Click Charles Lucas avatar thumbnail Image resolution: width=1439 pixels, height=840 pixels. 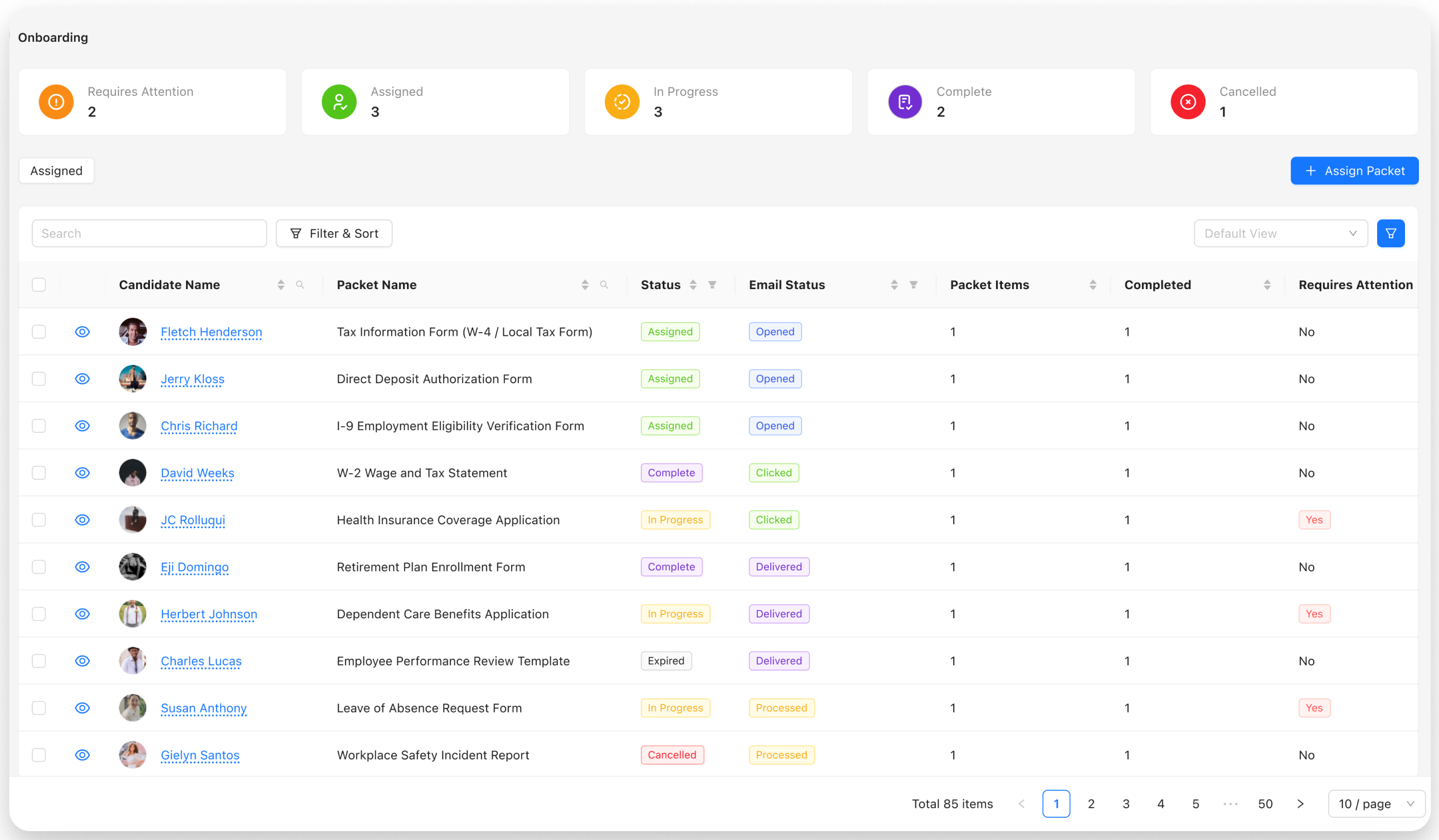(133, 661)
